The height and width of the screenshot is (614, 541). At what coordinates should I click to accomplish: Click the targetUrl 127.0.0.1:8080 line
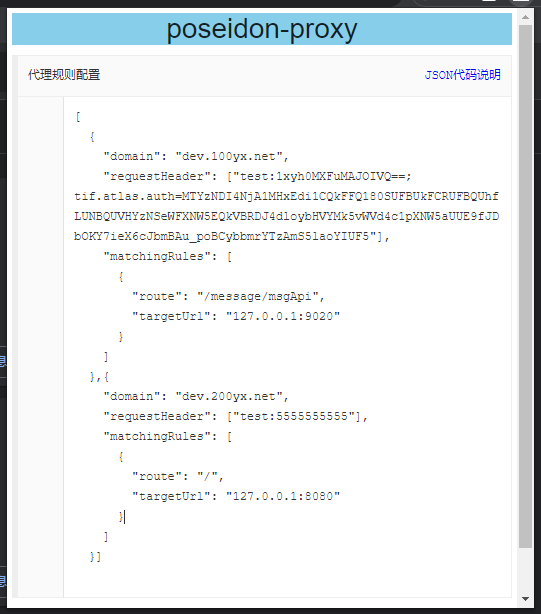(x=236, y=497)
